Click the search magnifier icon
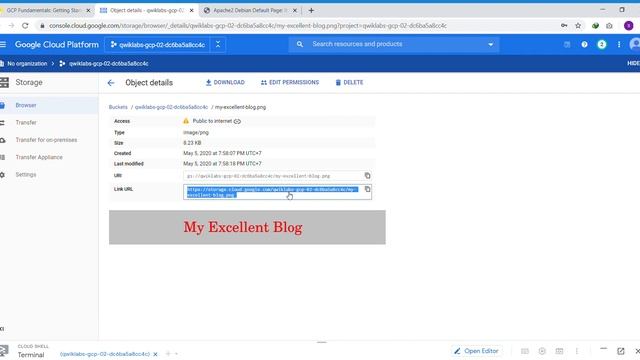Screen dimensions: 640x360 (300, 44)
